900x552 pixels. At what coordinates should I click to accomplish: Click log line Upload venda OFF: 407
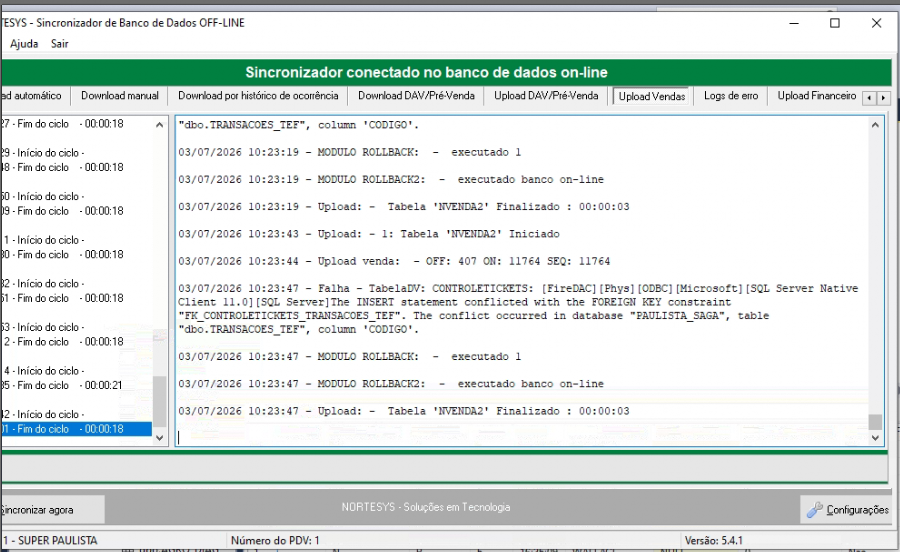coord(394,261)
